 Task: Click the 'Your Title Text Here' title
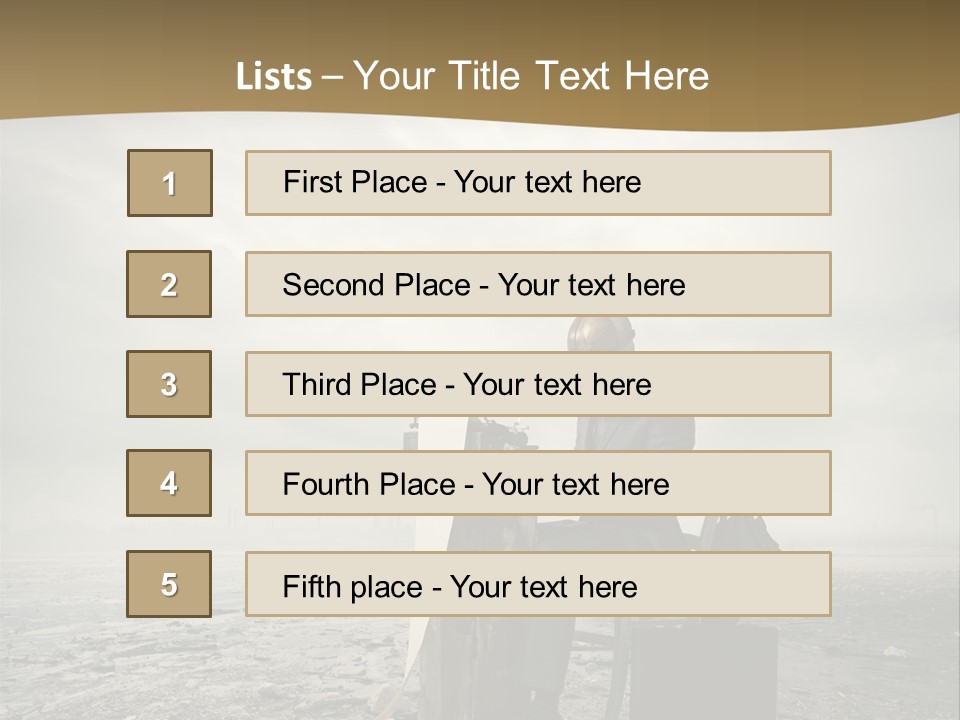point(531,76)
